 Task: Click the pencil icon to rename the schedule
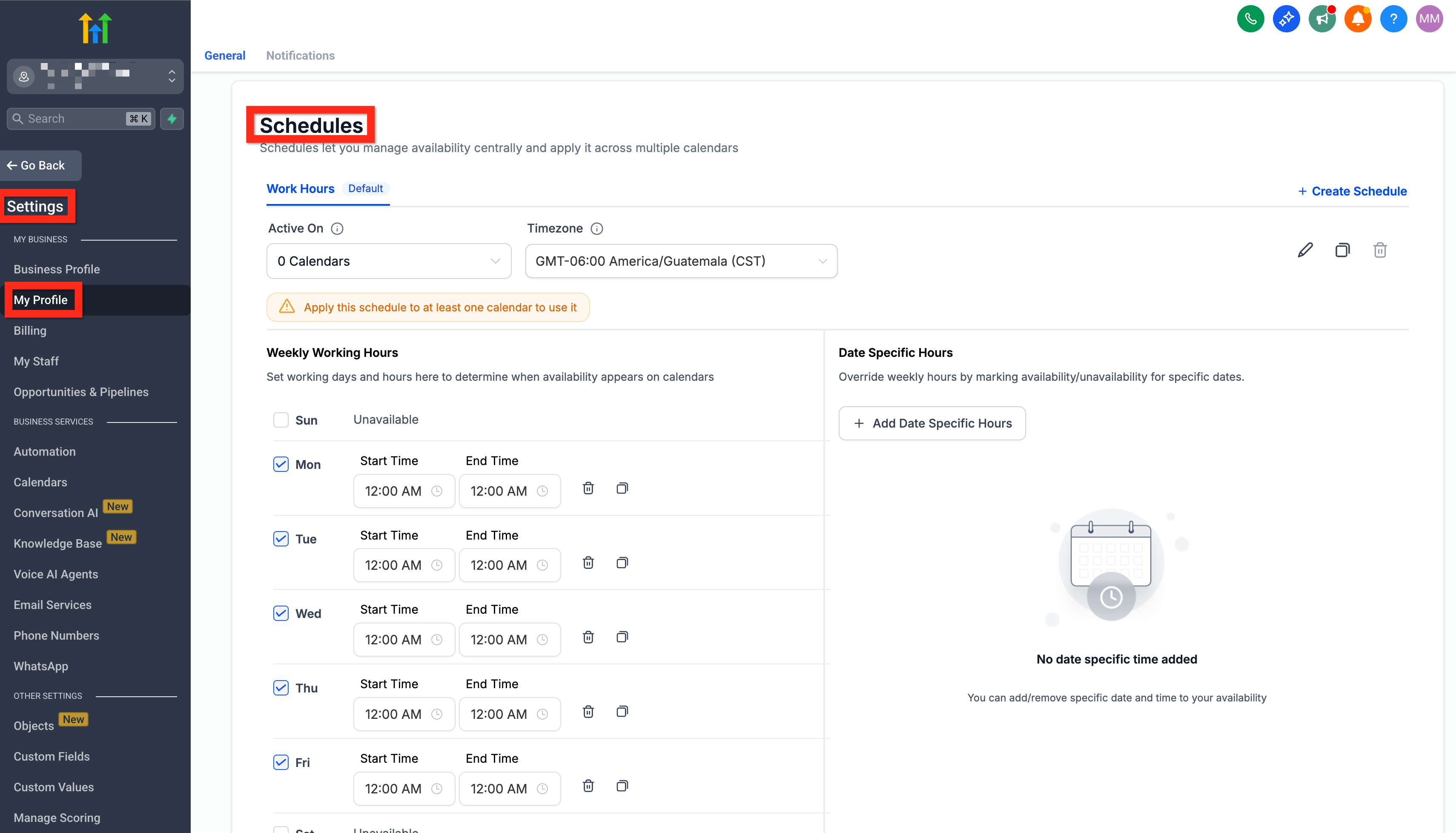(x=1305, y=250)
